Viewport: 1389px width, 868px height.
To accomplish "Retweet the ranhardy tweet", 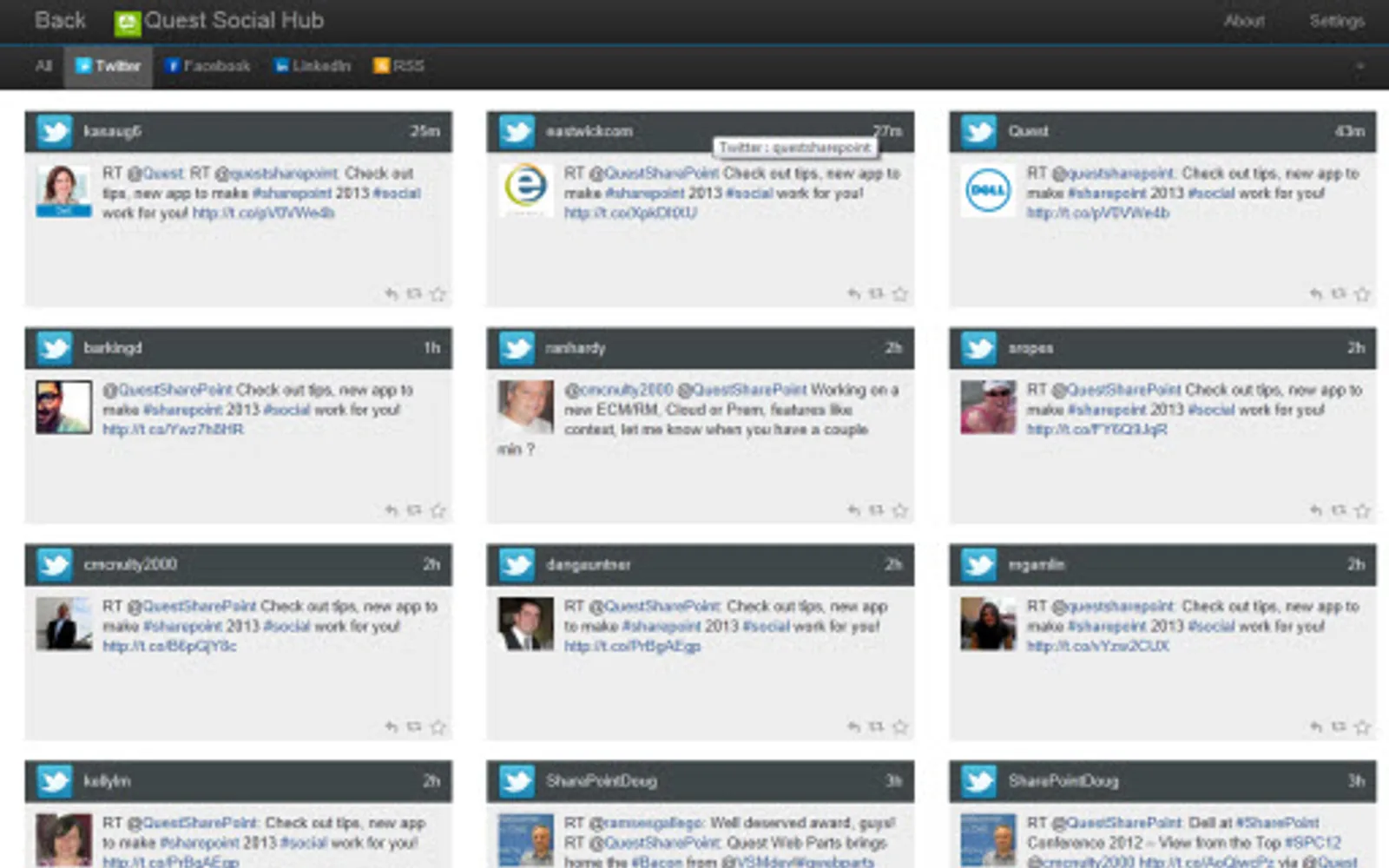I will (876, 510).
